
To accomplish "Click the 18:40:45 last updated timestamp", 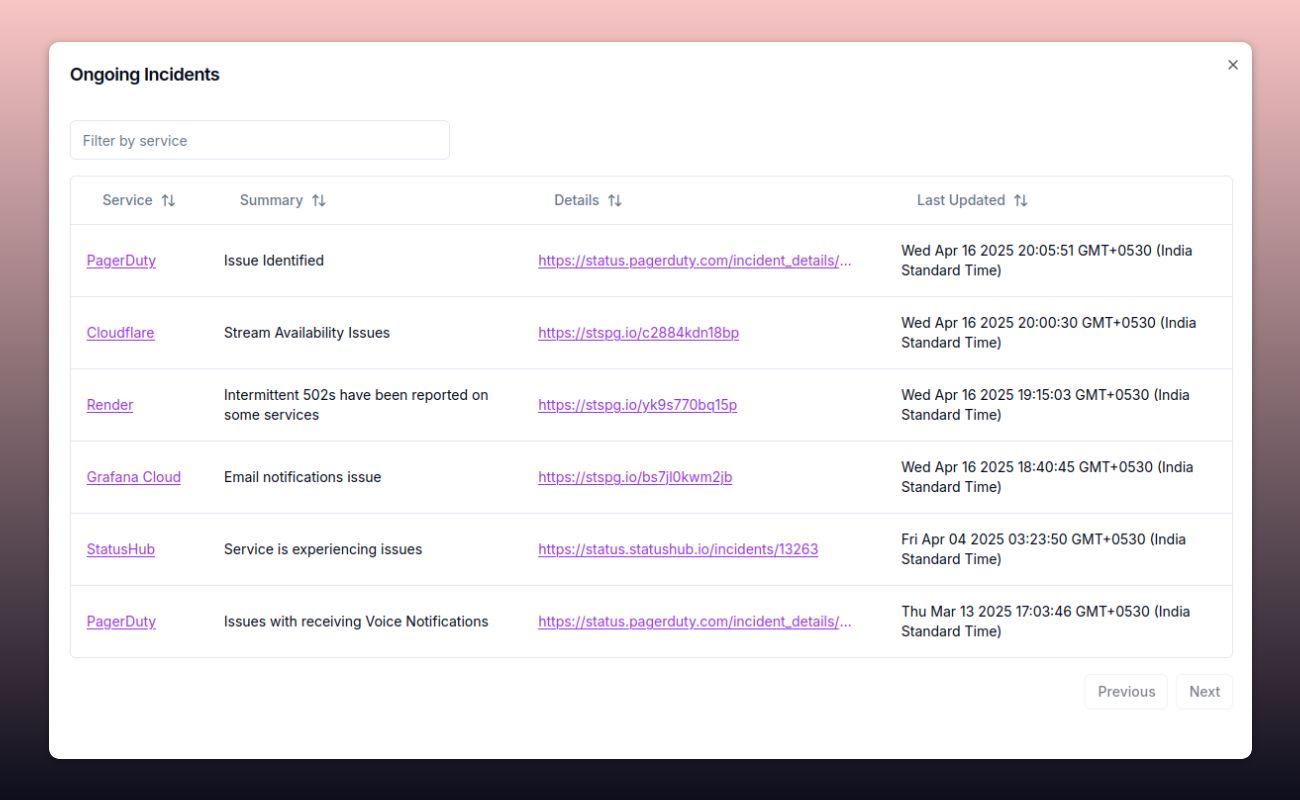I will (1047, 477).
